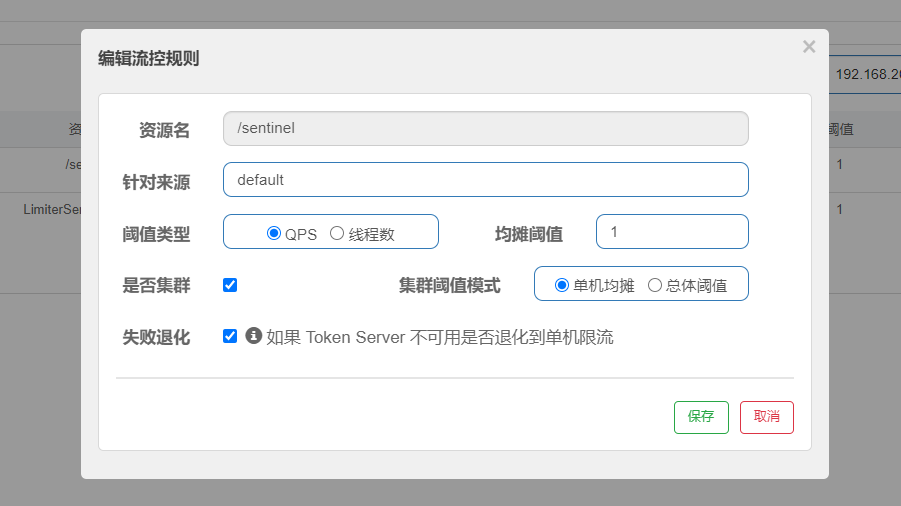Click the disabled 资源名 /sentinel field
901x506 pixels.
pos(485,128)
